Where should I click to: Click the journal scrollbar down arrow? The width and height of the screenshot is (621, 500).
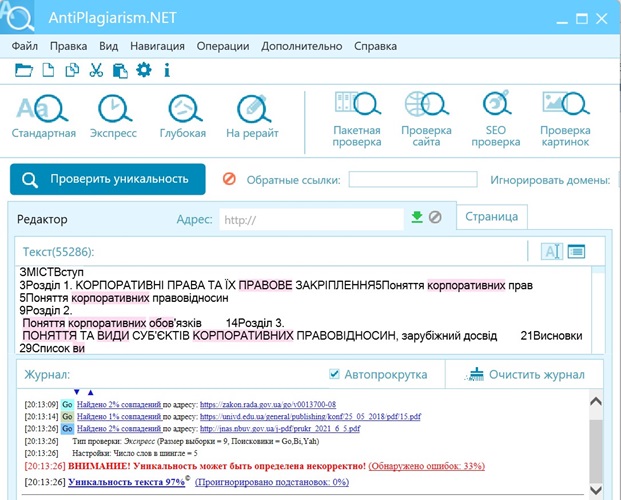click(596, 490)
